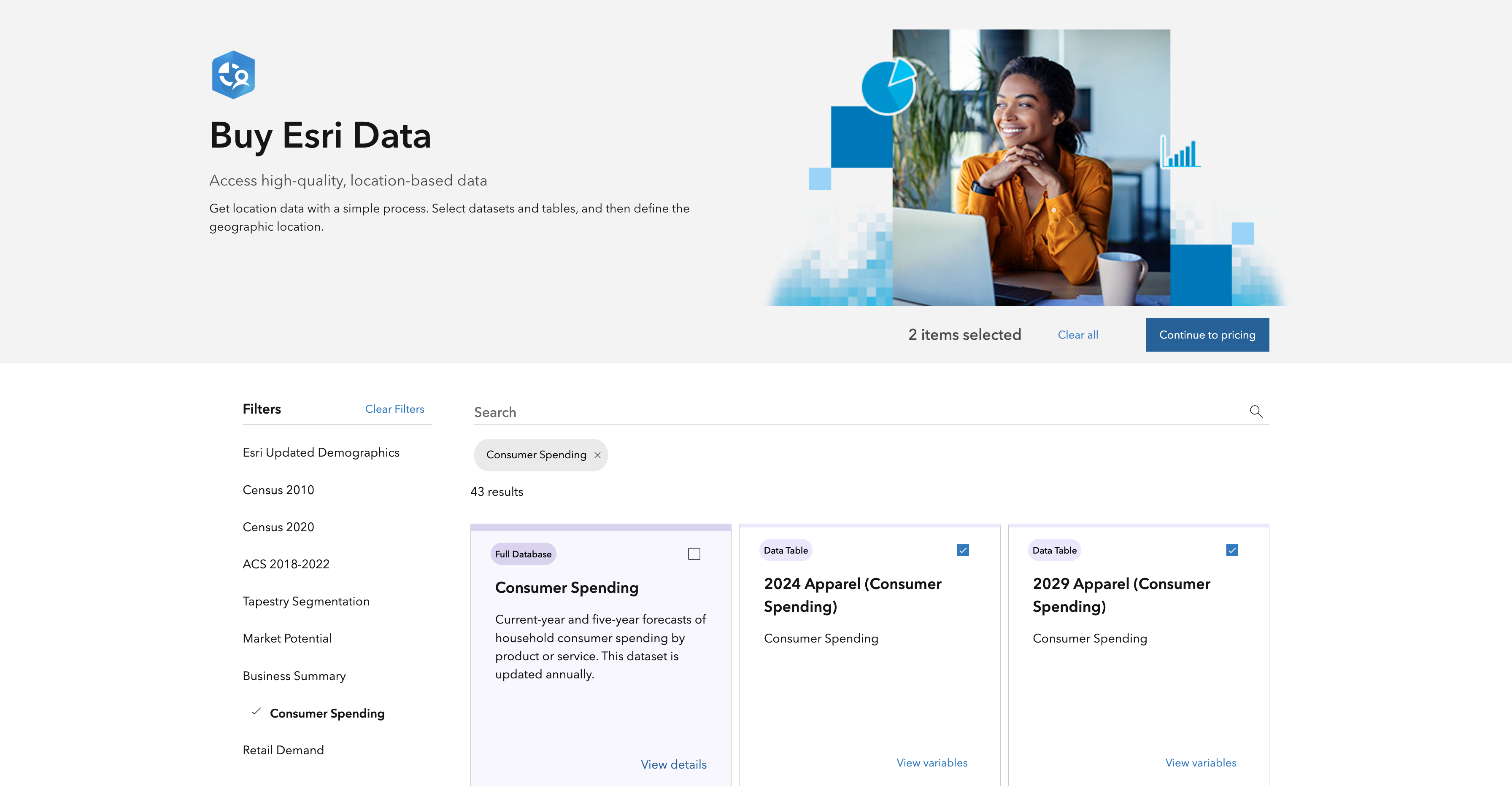Select the Census 2020 filter
The width and height of the screenshot is (1512, 788).
coord(278,527)
